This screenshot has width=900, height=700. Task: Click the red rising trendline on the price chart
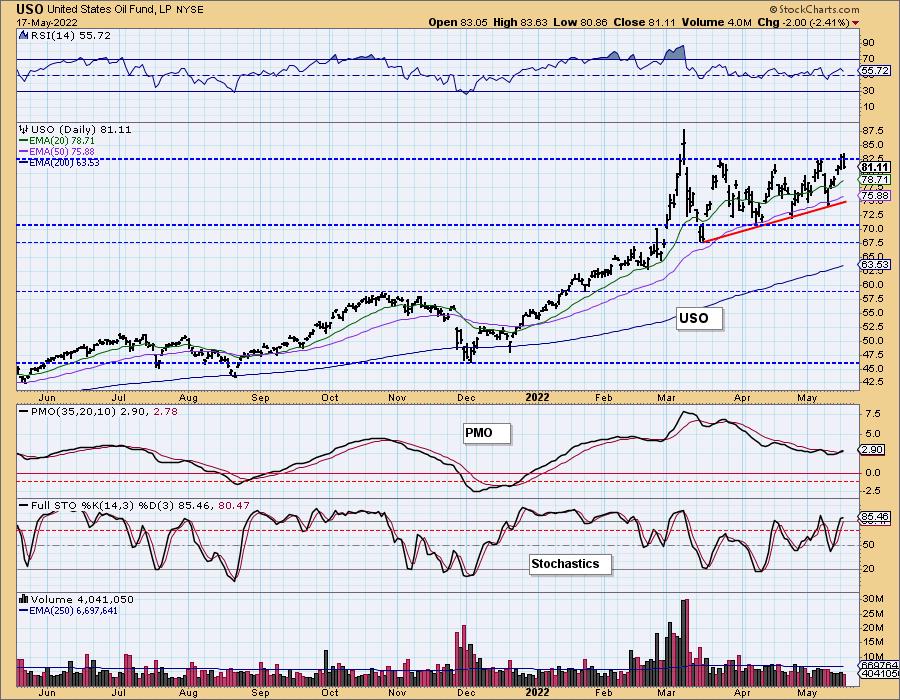pyautogui.click(x=774, y=221)
